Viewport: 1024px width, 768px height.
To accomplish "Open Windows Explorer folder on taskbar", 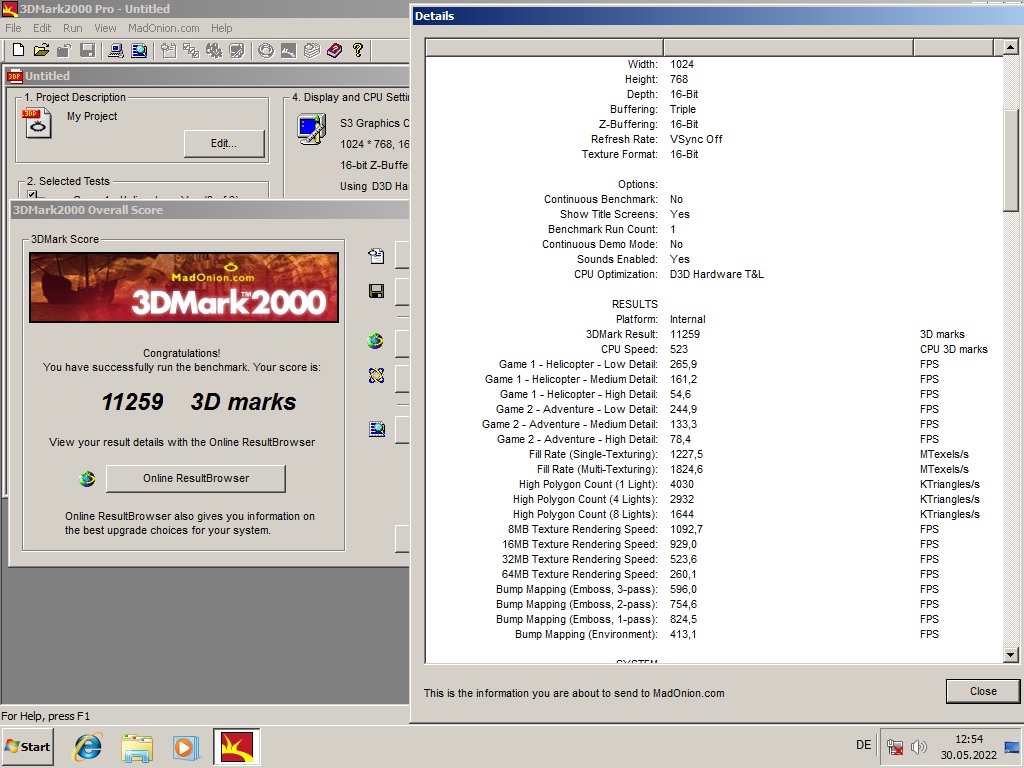I will pyautogui.click(x=137, y=746).
